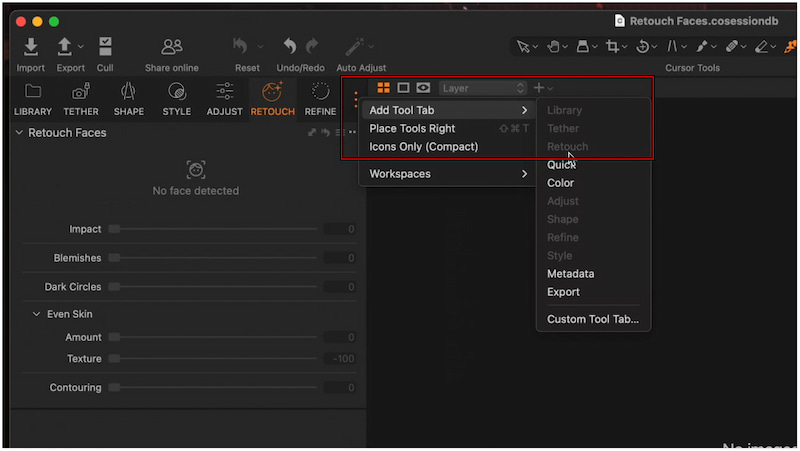The image size is (800, 451).
Task: Click the Impact value field
Action: pyautogui.click(x=340, y=229)
